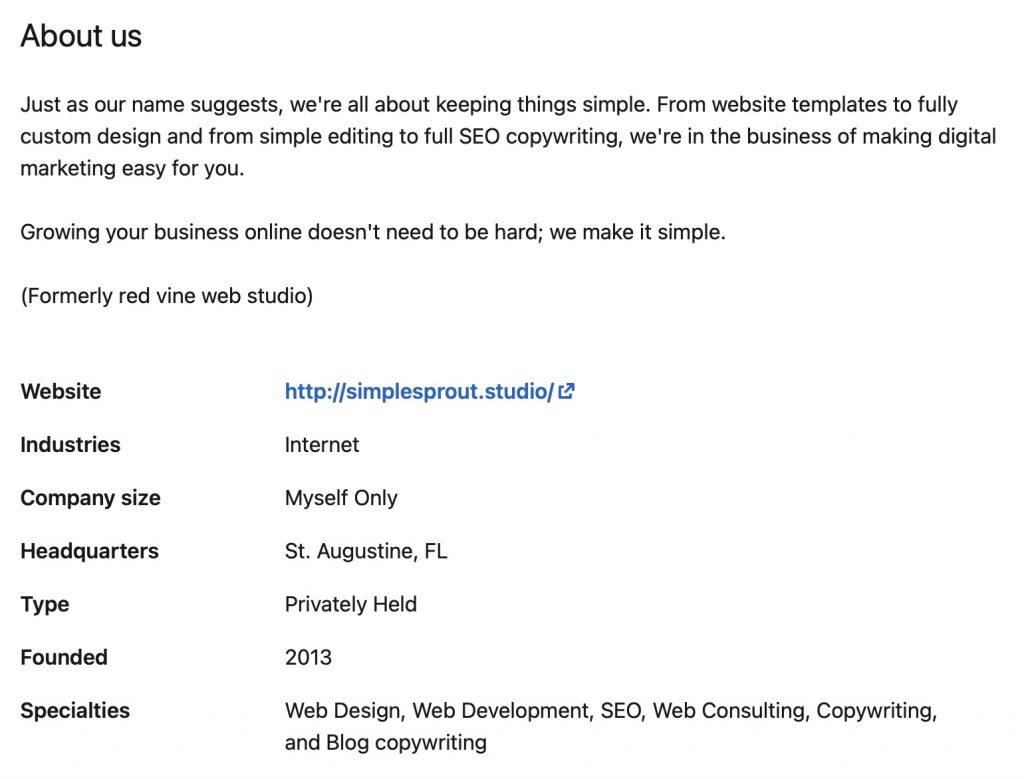1024x779 pixels.
Task: Click the About us heading
Action: click(x=81, y=37)
